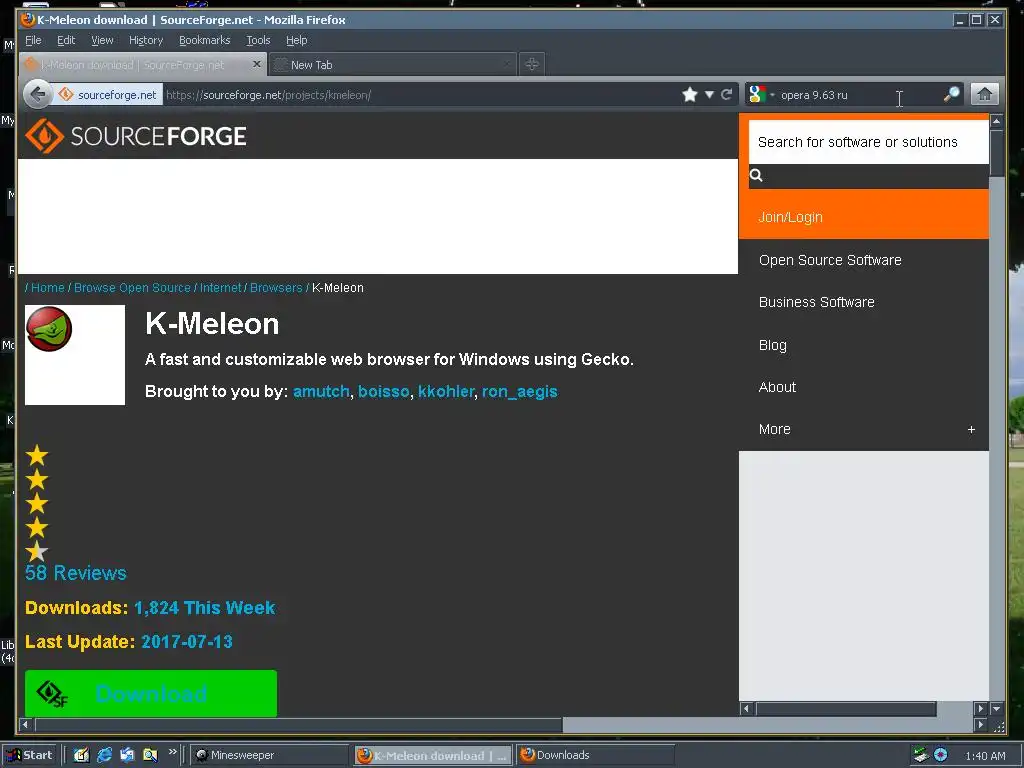The width and height of the screenshot is (1024, 768).
Task: Close the K-Meleon download tab
Action: tap(257, 64)
